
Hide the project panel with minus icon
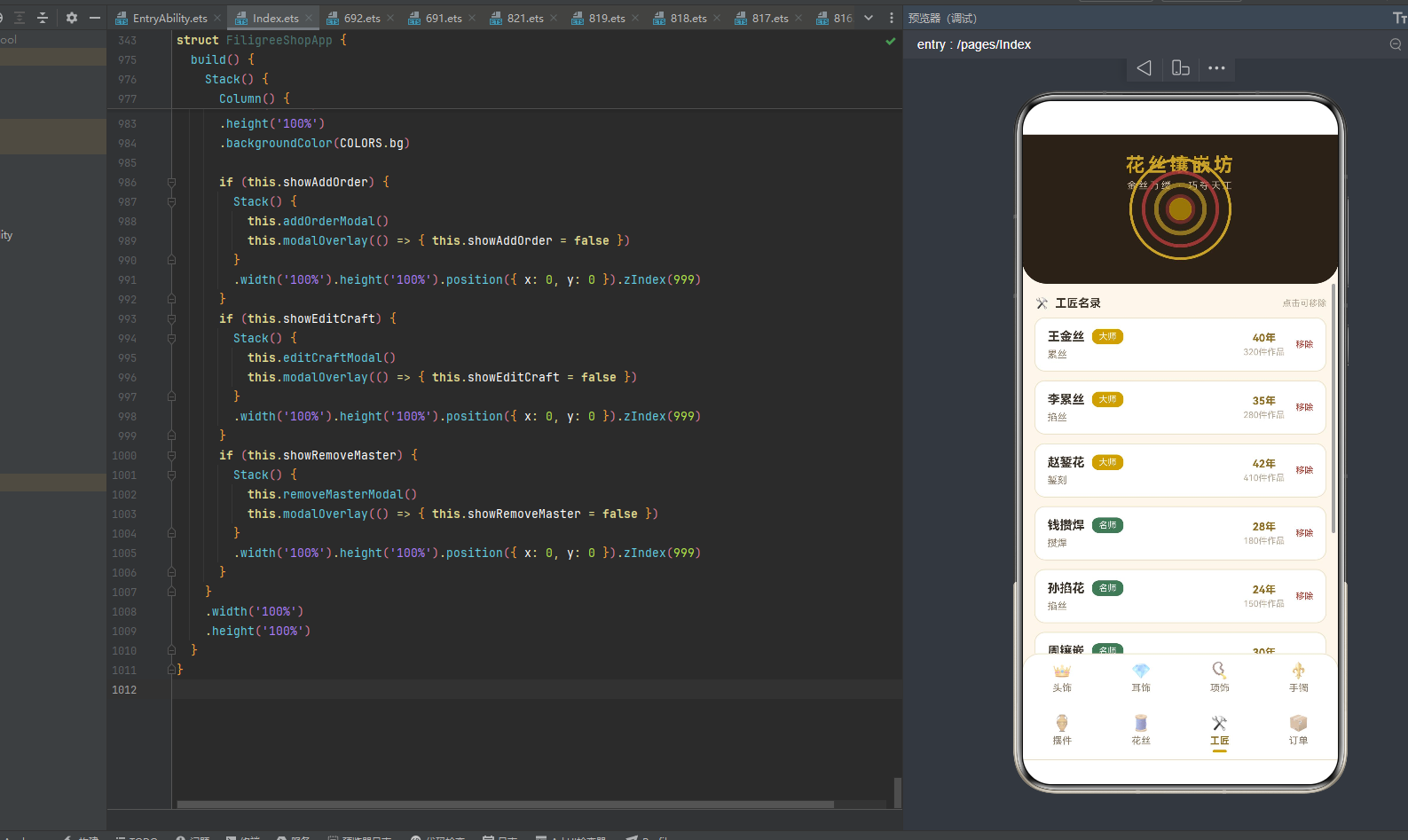(95, 18)
